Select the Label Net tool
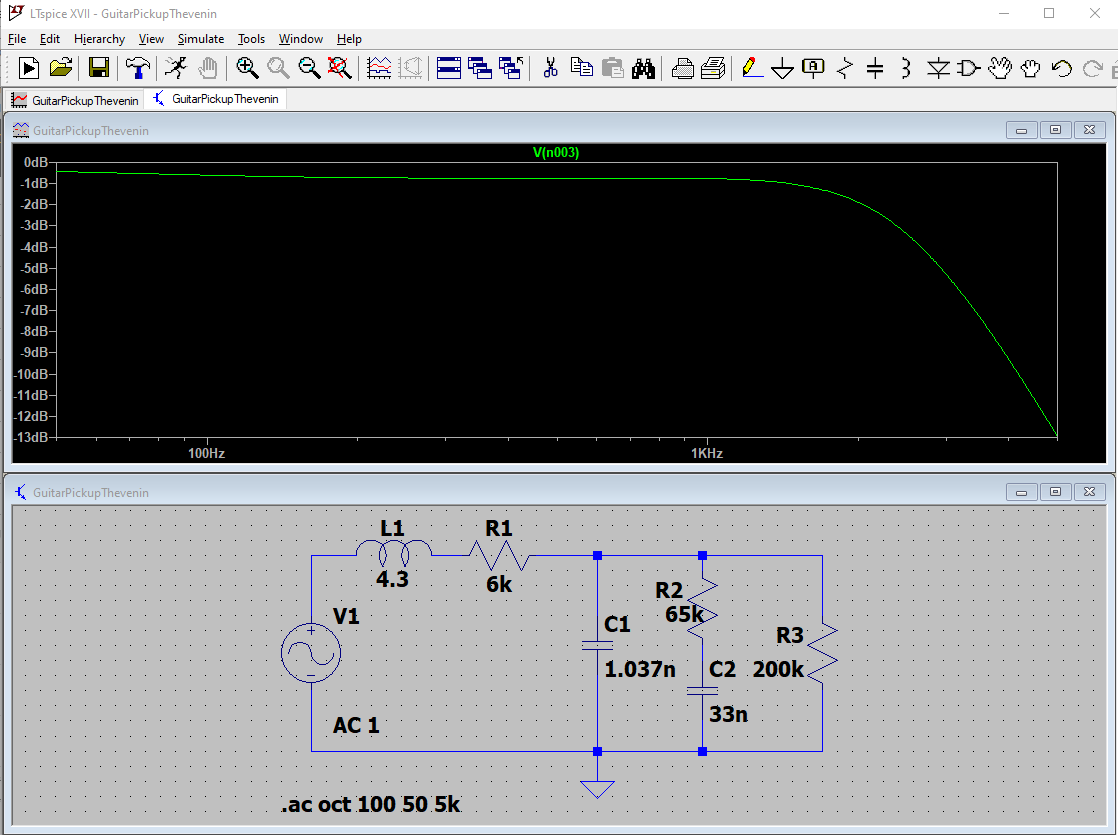The height and width of the screenshot is (835, 1118). click(814, 68)
